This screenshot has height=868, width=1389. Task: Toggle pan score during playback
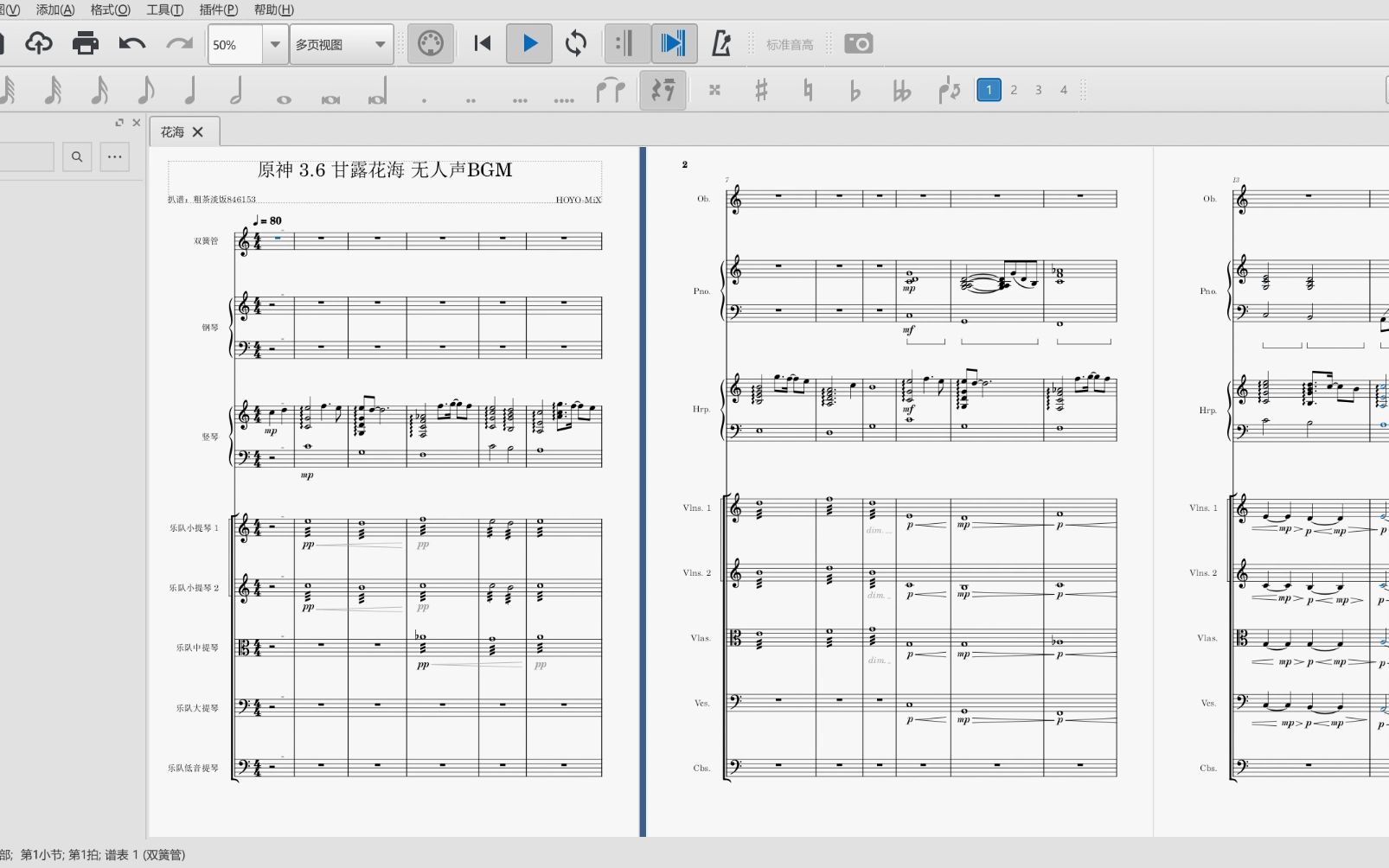tap(673, 43)
